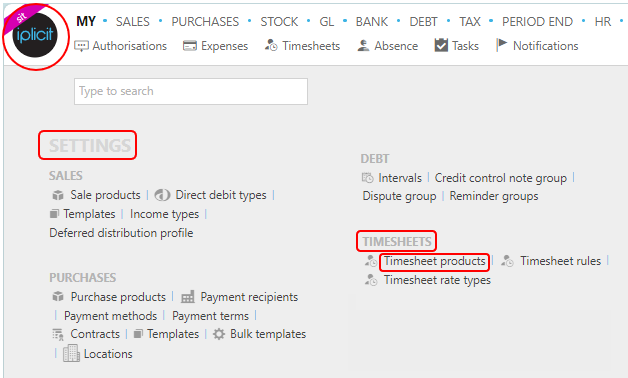Click the Sale products box icon
Viewport: 628px width, 378px height.
coord(58,195)
